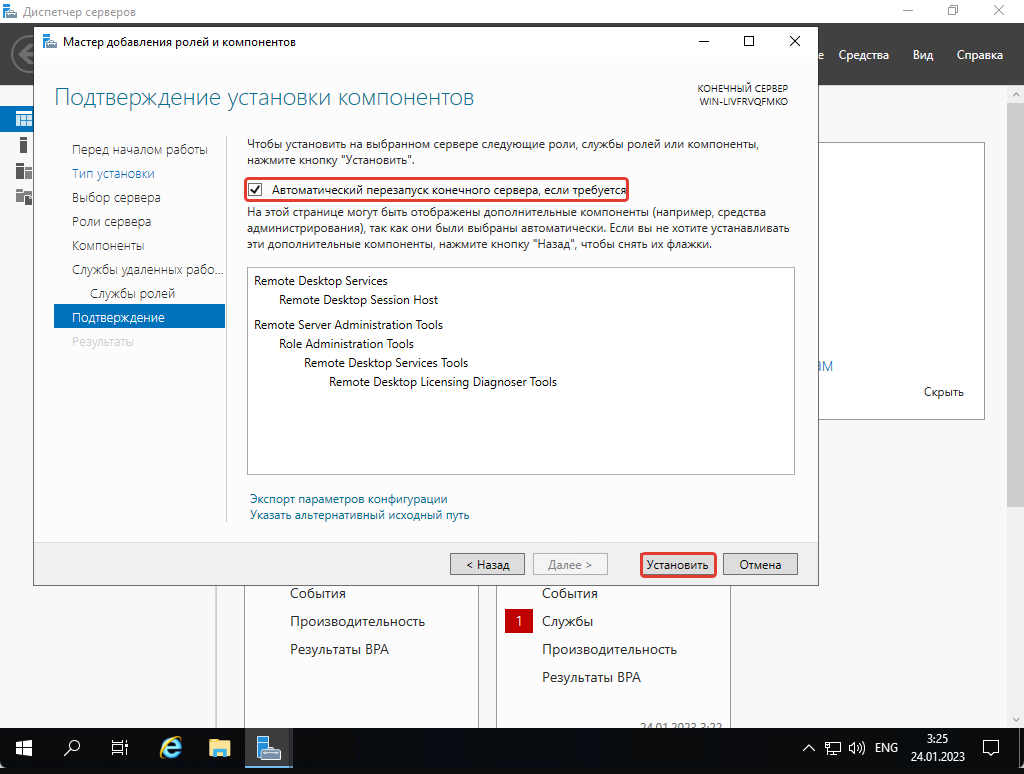Click Указать альтернативный исходный путь link
The image size is (1024, 774).
coord(359,516)
